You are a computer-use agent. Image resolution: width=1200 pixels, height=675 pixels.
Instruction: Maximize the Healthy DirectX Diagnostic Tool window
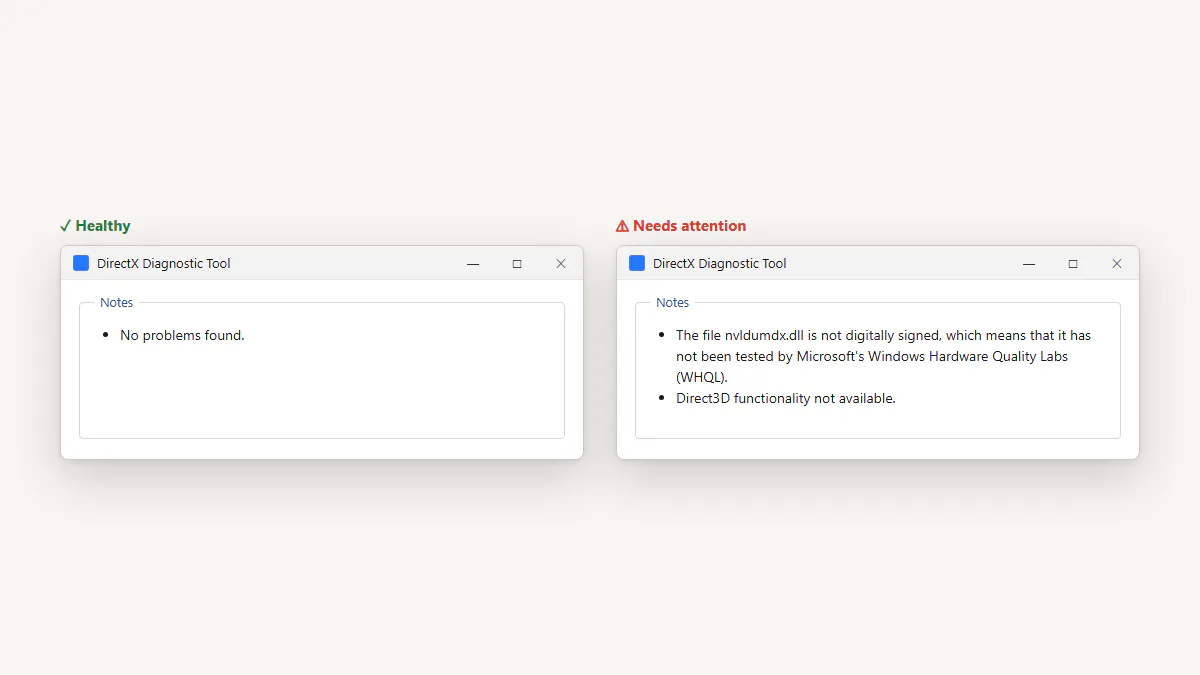coord(517,264)
